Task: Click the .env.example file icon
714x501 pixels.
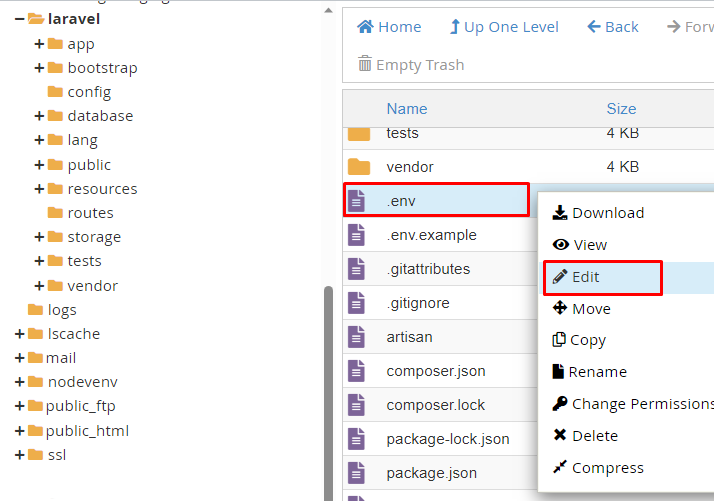Action: point(356,235)
